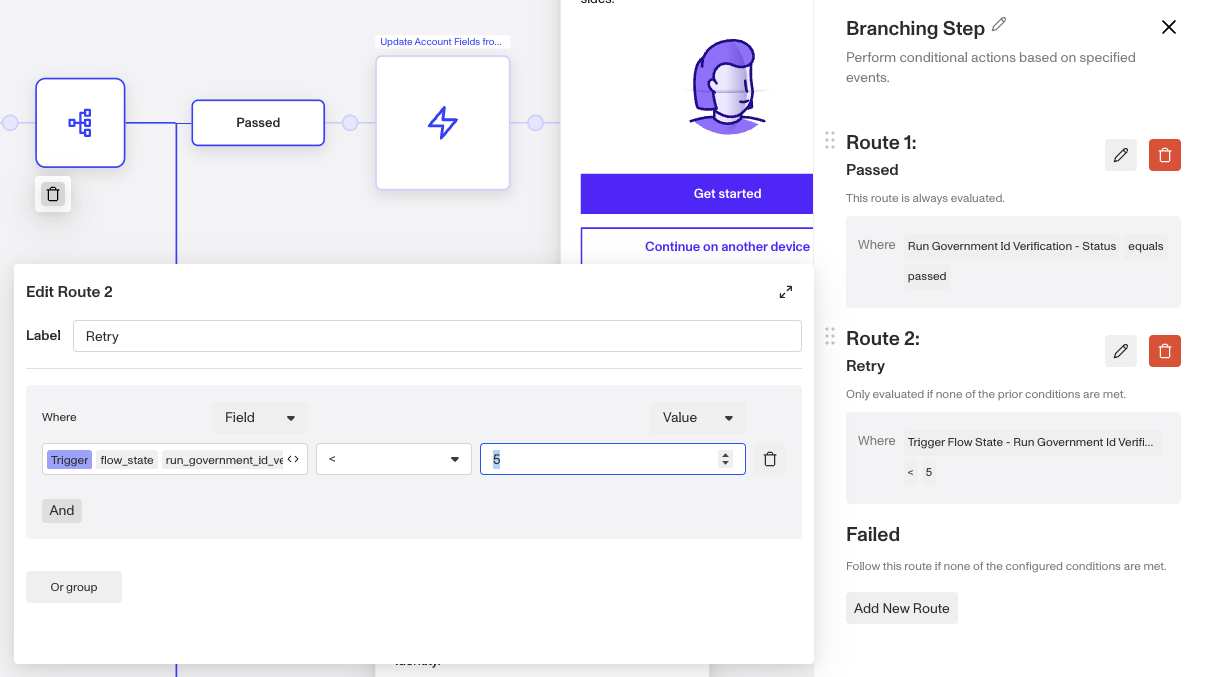The height and width of the screenshot is (677, 1207).
Task: Edit the Branching Step title pencil
Action: 999,25
